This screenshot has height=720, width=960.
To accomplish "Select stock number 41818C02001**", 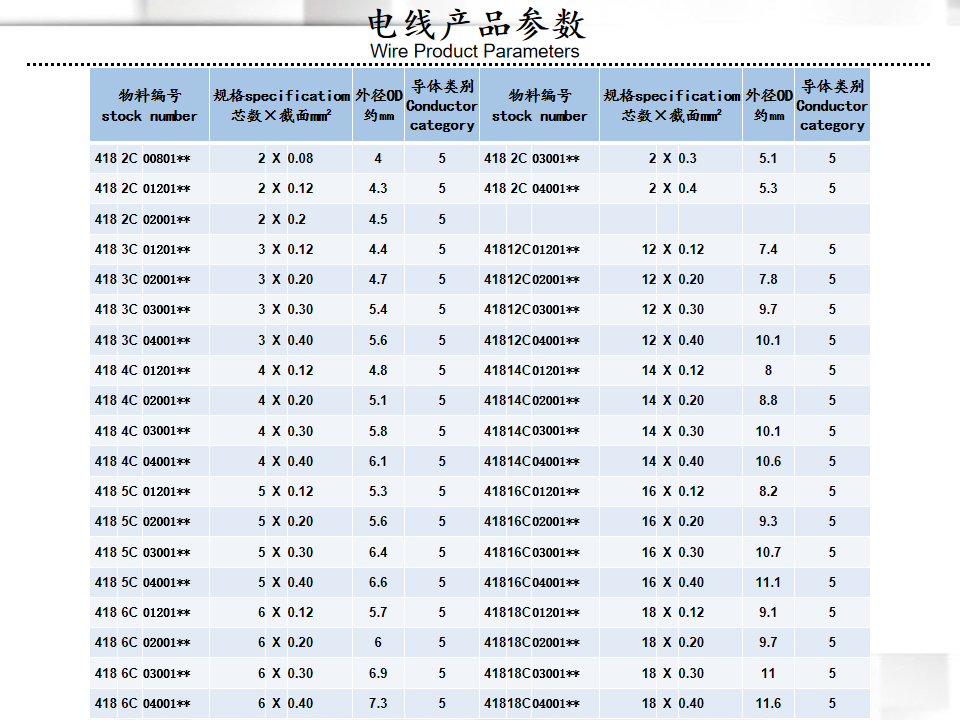I will [532, 643].
